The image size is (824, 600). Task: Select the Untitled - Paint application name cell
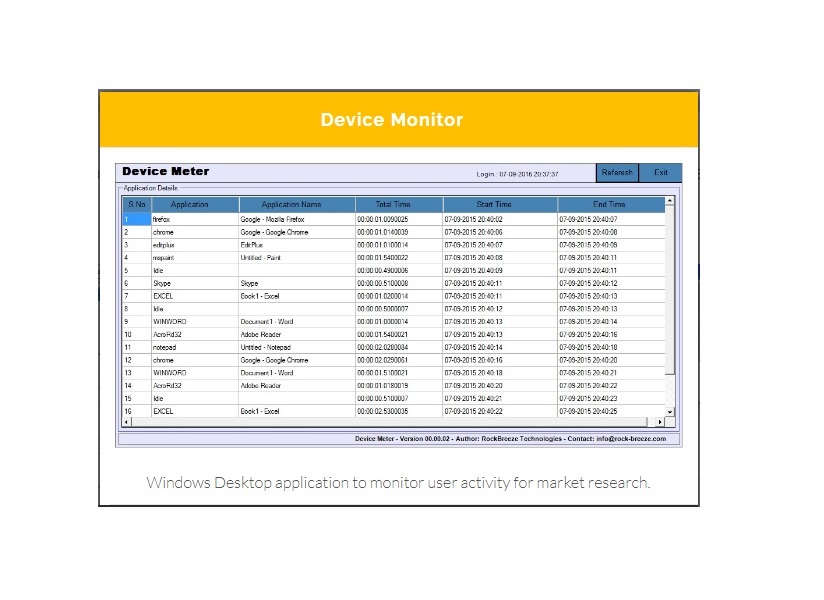pyautogui.click(x=296, y=258)
